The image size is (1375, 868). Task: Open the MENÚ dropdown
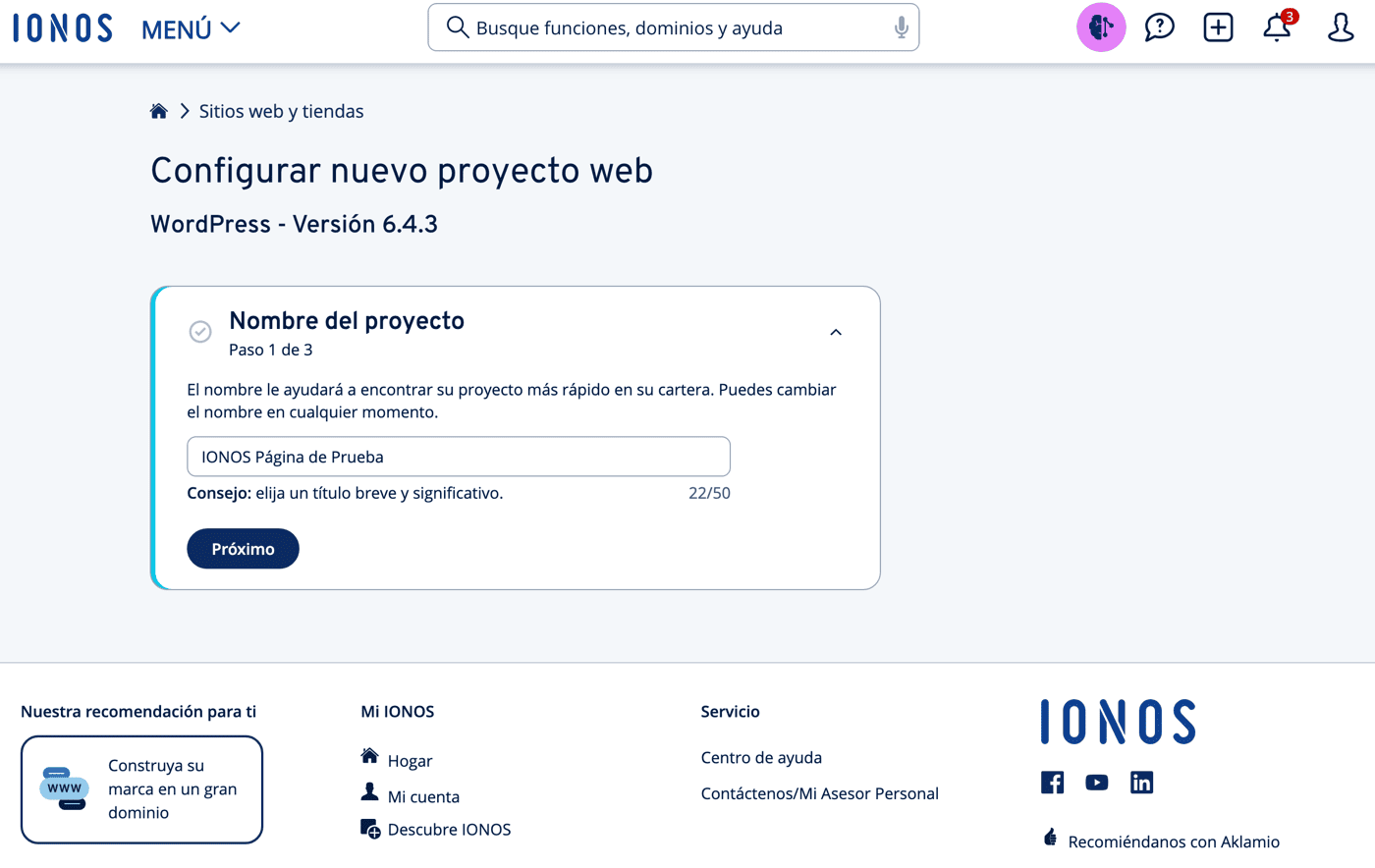191,29
